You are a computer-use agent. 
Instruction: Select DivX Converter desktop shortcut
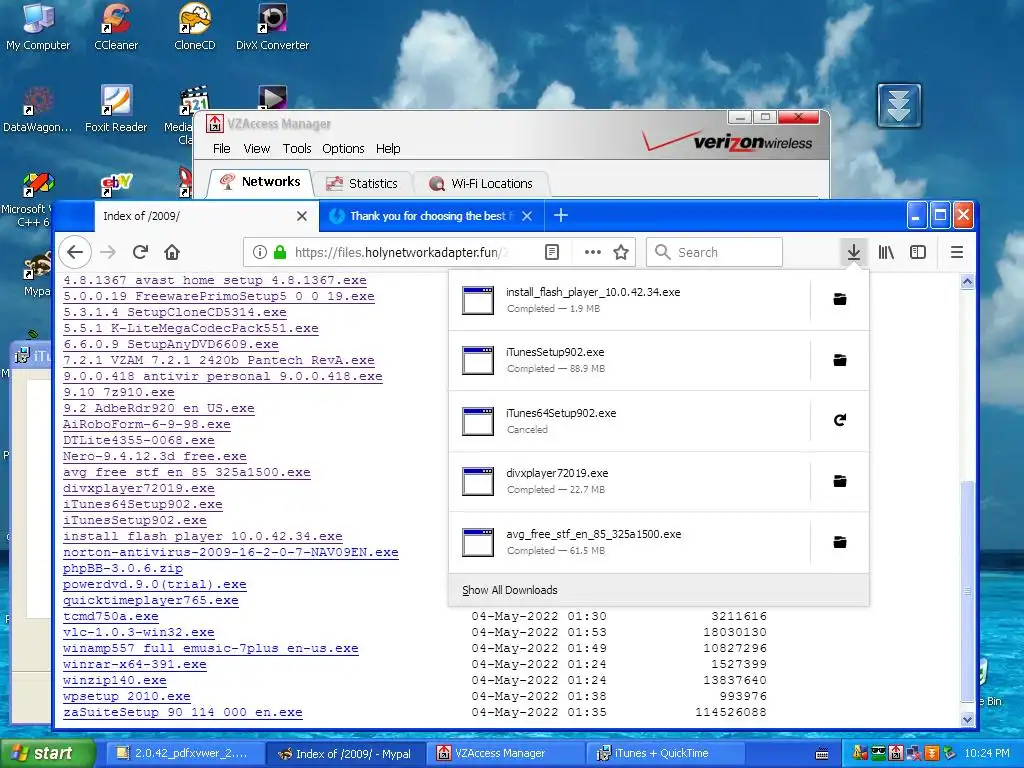[272, 27]
